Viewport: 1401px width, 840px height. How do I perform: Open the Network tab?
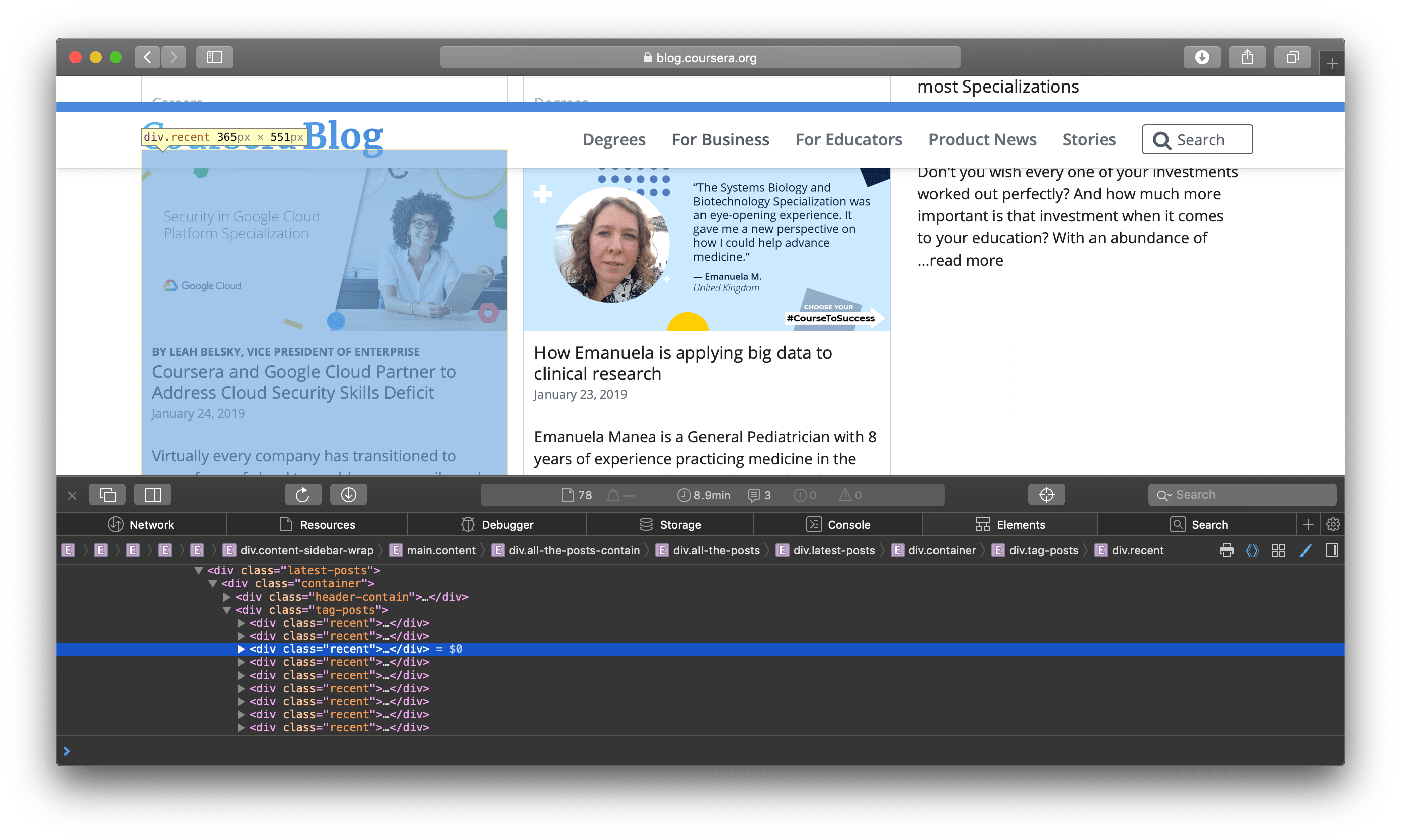[x=141, y=524]
